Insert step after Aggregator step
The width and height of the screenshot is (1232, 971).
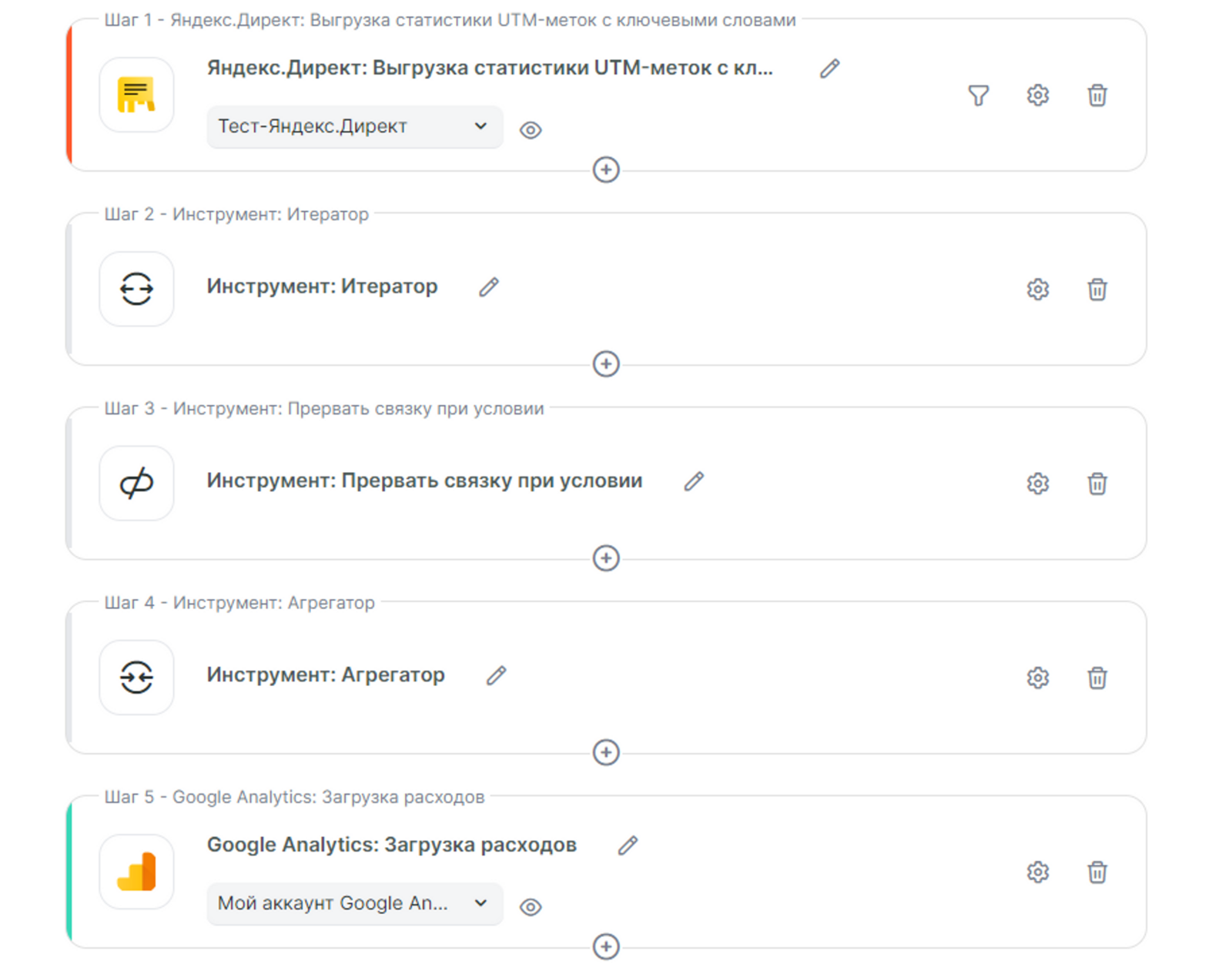(606, 752)
